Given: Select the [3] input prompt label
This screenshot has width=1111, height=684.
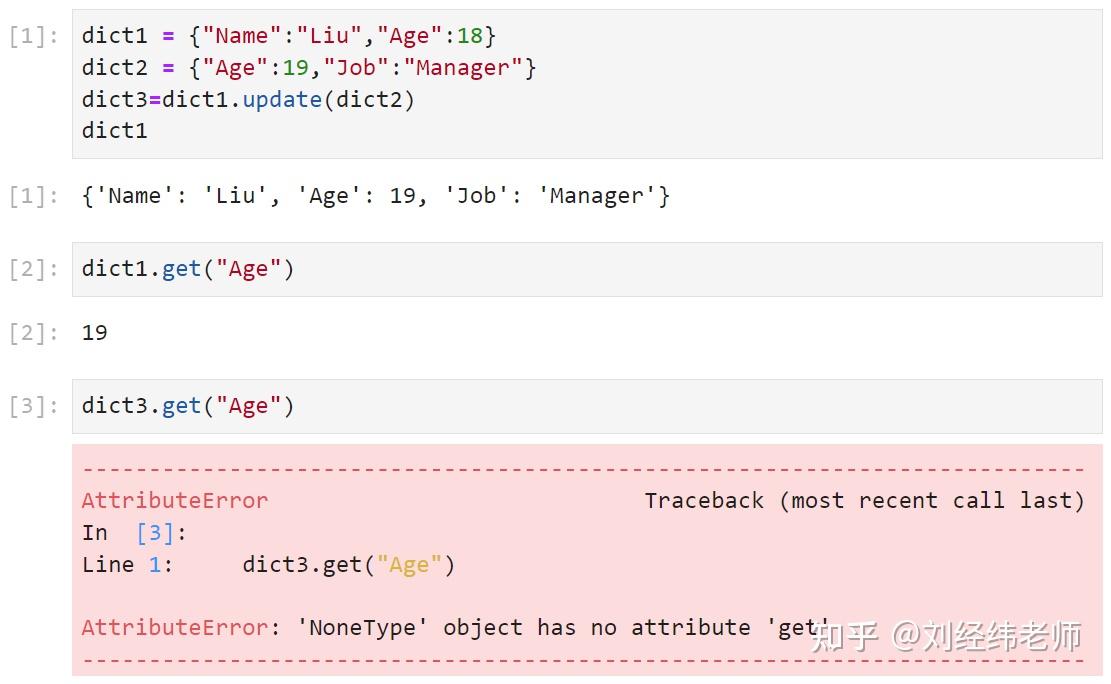Looking at the screenshot, I should tap(33, 406).
